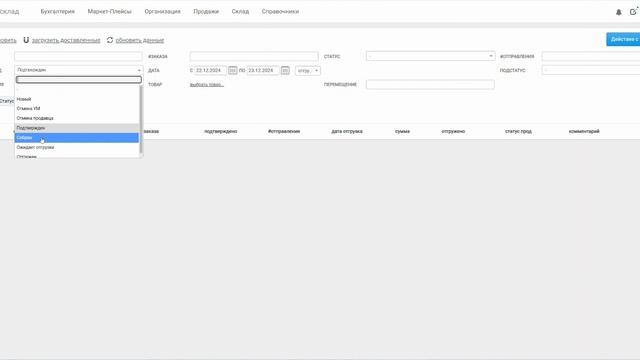Click 'загрузить доставленные' link
This screenshot has width=640, height=360.
(66, 40)
